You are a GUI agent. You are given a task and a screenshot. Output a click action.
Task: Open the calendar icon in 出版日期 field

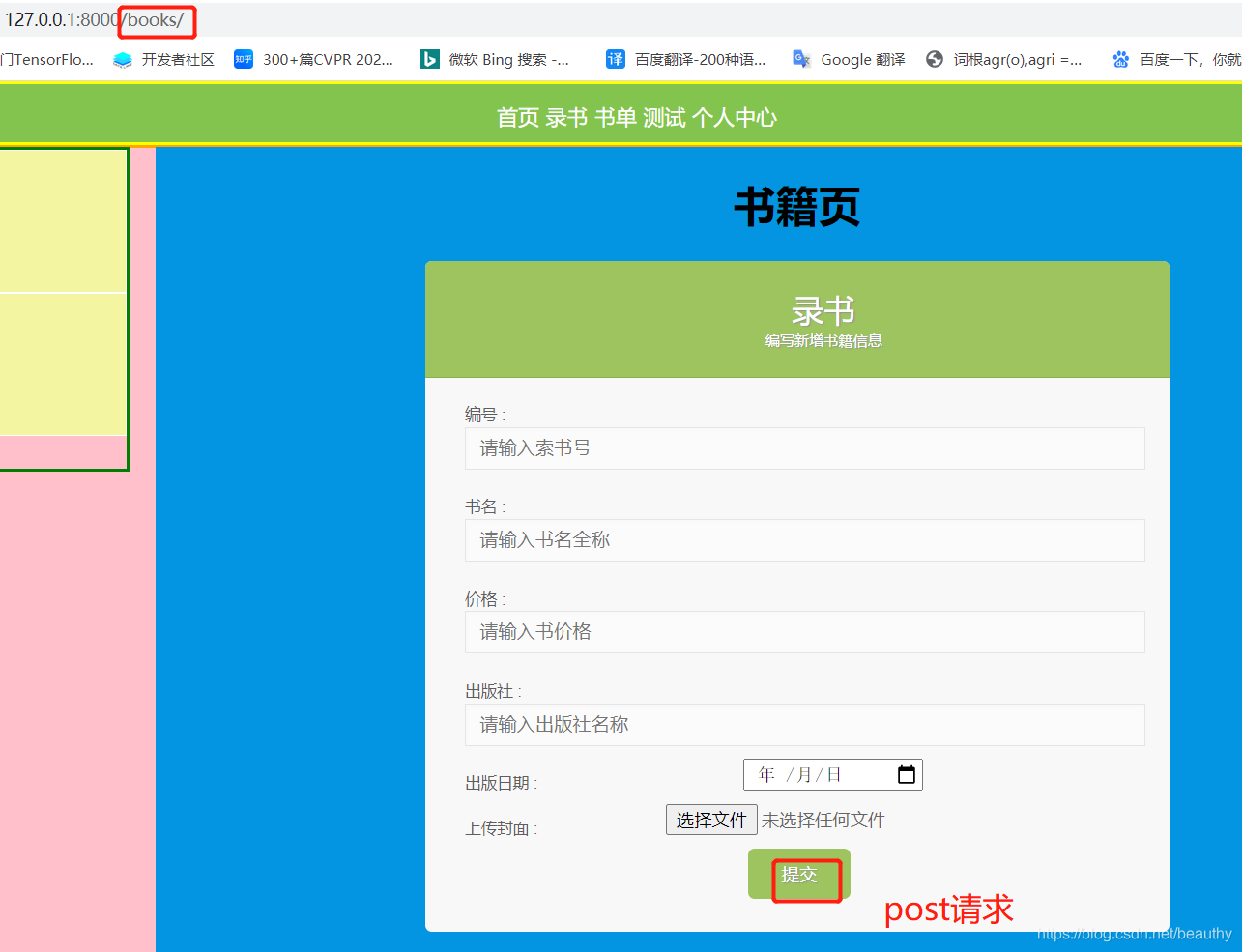click(x=906, y=774)
